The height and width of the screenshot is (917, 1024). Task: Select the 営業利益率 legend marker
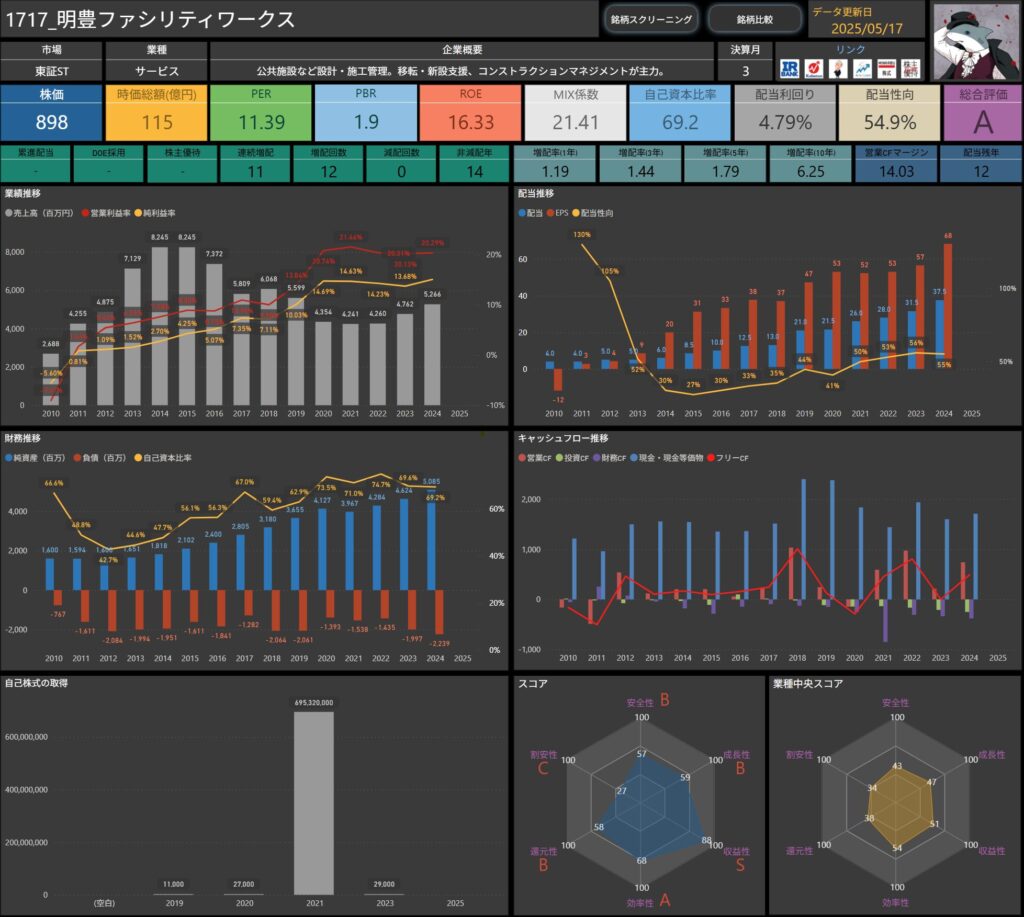coord(86,213)
